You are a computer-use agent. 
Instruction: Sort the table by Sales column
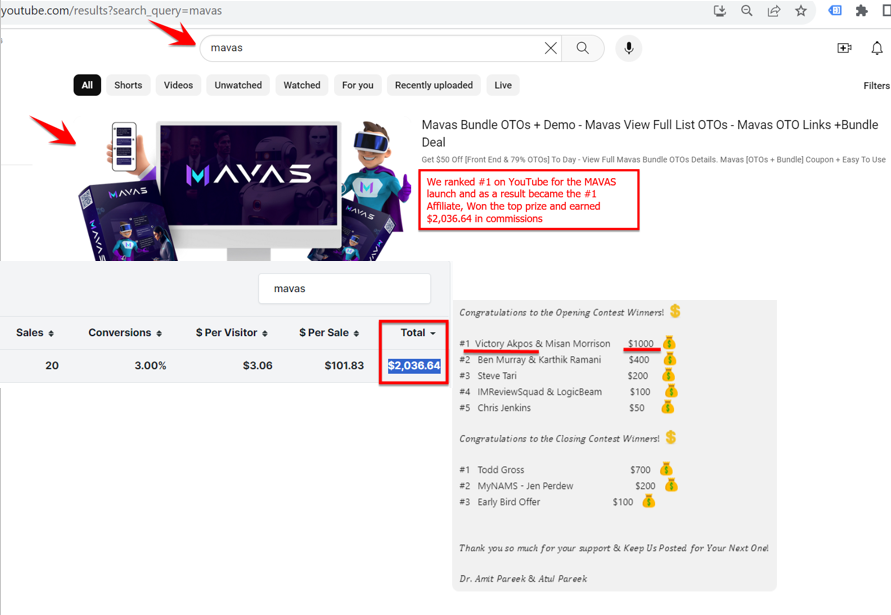[x=35, y=333]
